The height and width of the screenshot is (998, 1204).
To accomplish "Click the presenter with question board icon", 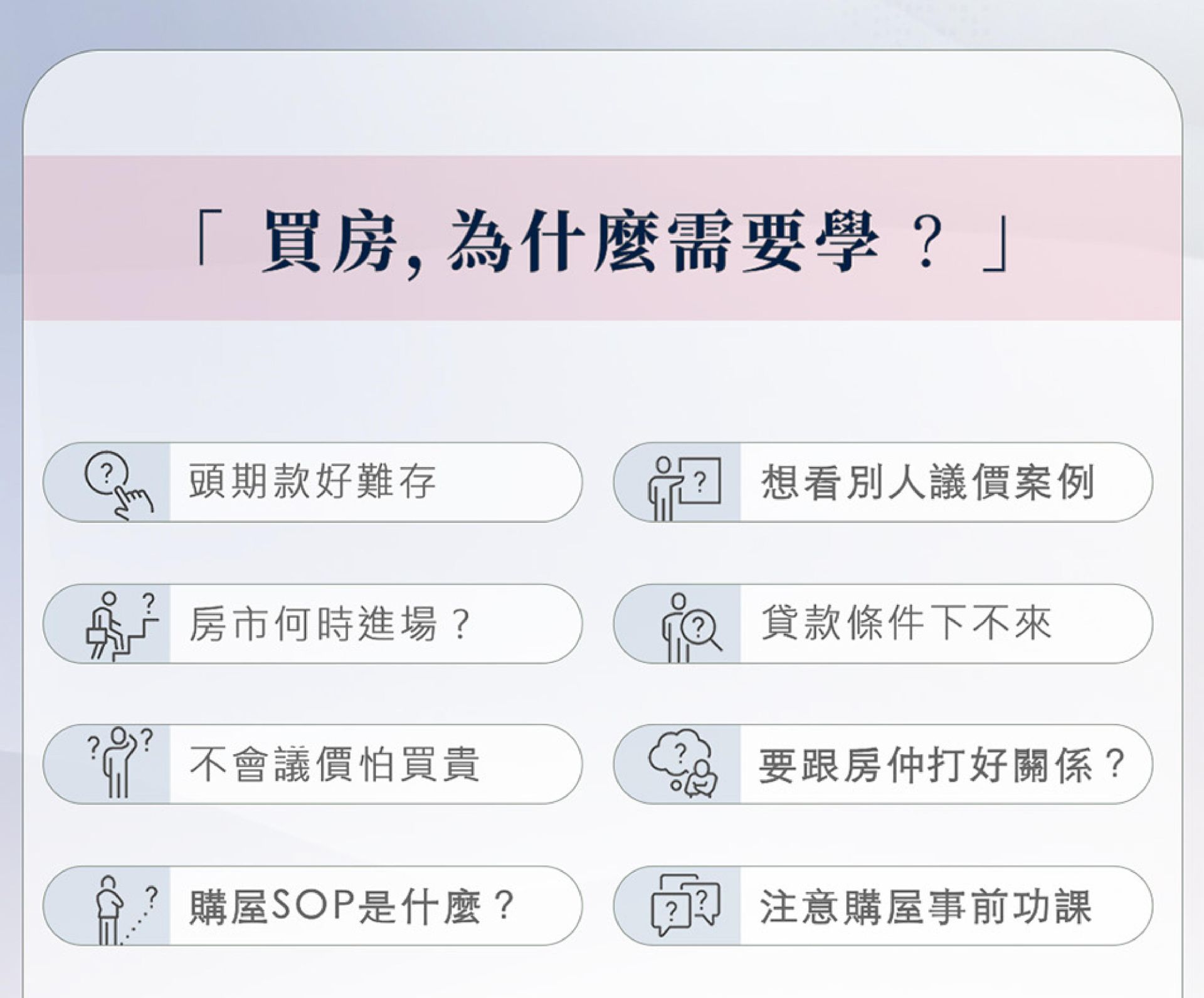I will pos(684,487).
